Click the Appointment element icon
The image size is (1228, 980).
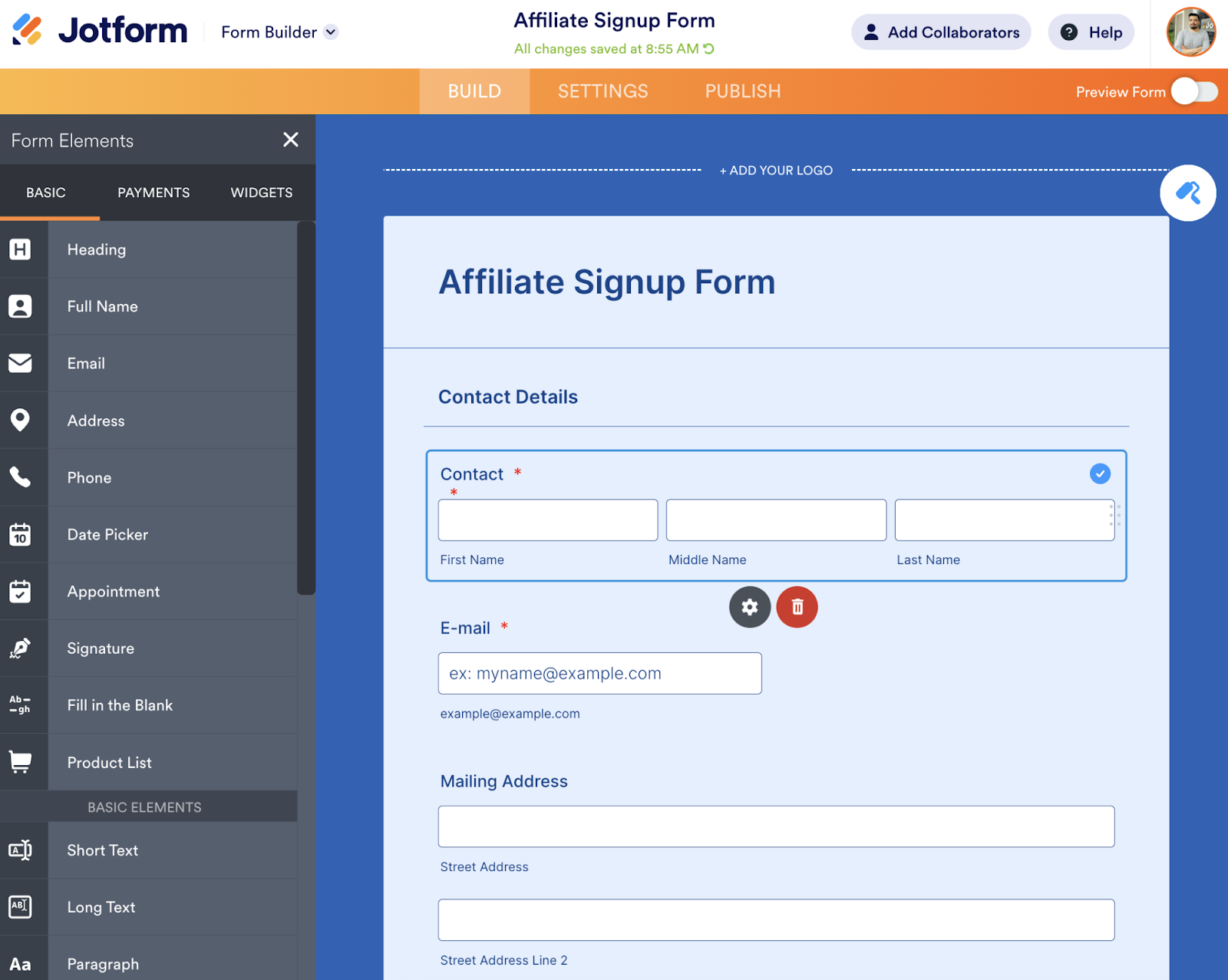pyautogui.click(x=21, y=591)
